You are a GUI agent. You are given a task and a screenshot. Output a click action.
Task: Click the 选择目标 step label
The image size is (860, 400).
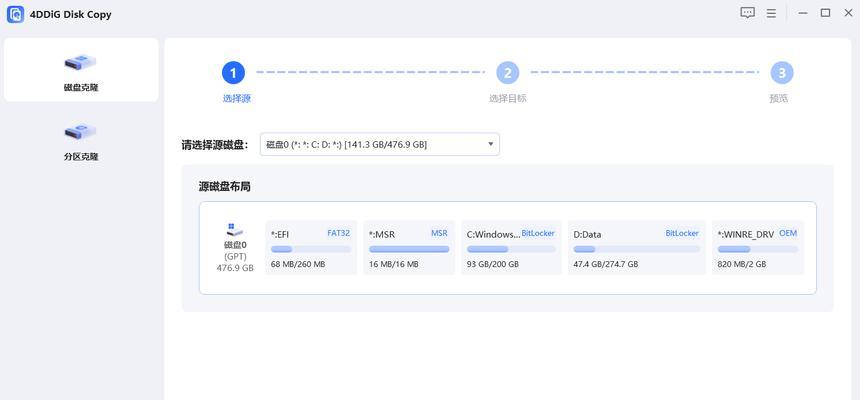[x=508, y=99]
